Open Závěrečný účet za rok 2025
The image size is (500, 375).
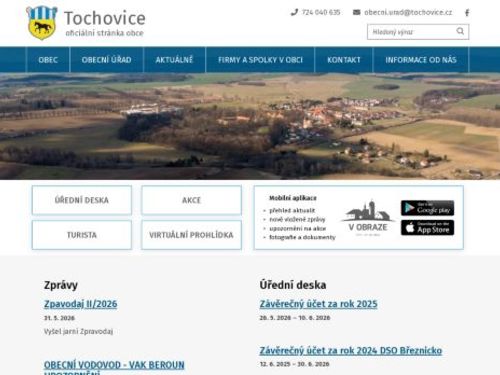tap(318, 304)
